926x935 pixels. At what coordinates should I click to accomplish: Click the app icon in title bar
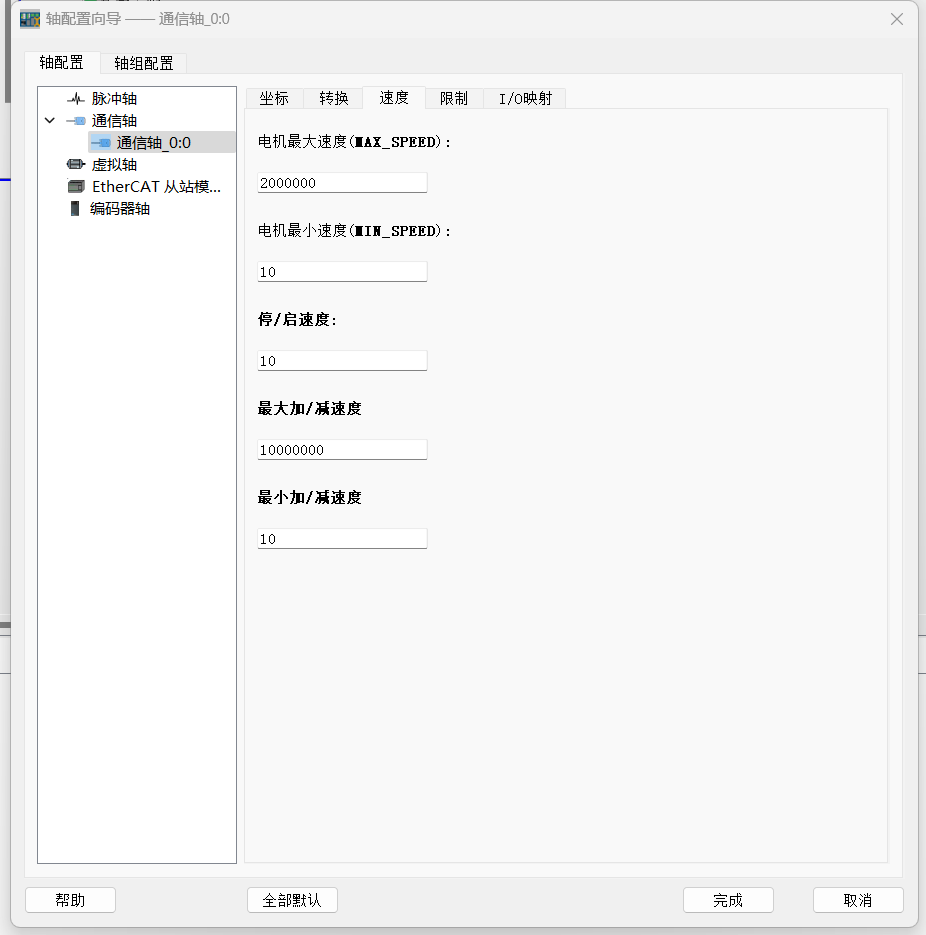[30, 19]
